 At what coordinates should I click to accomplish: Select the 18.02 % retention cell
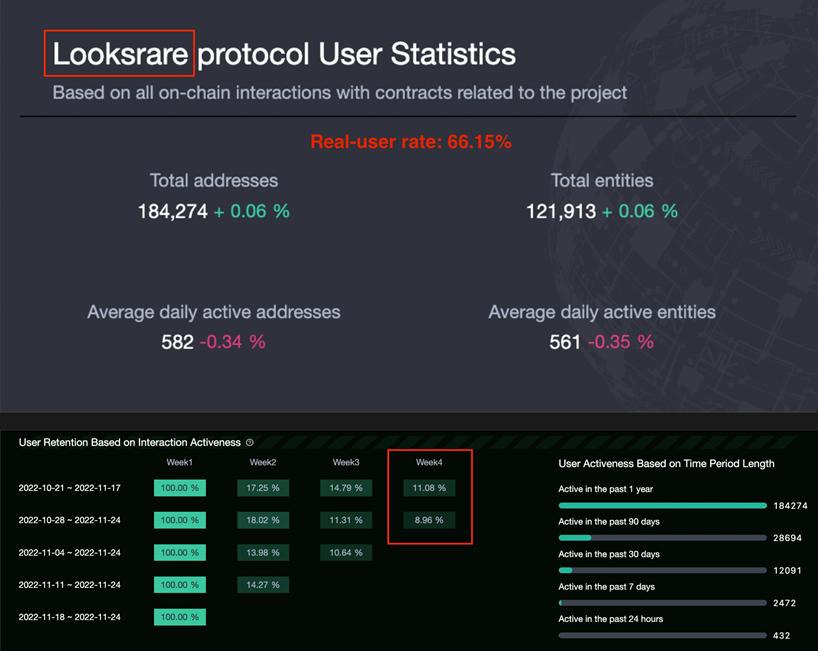[x=263, y=520]
